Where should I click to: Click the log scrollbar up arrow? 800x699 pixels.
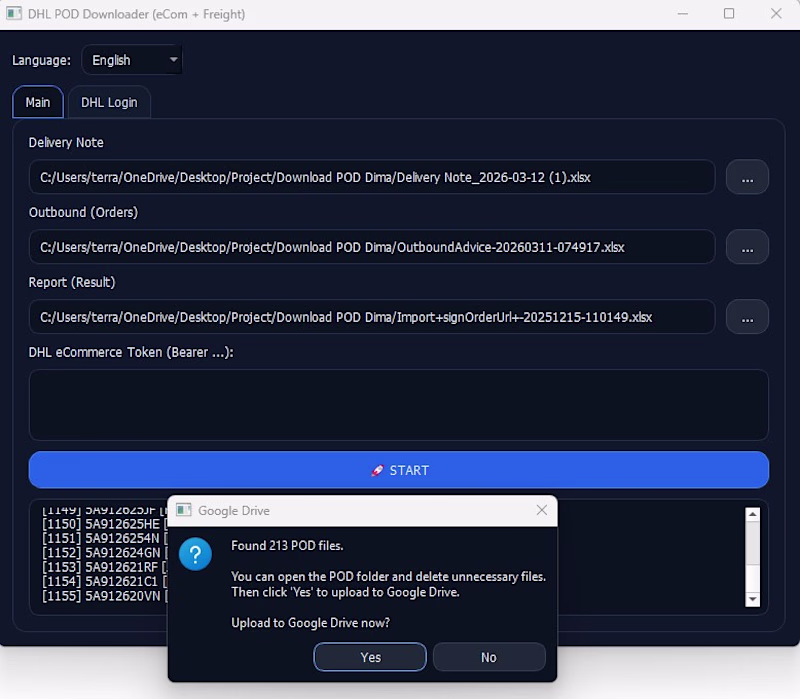click(x=753, y=514)
